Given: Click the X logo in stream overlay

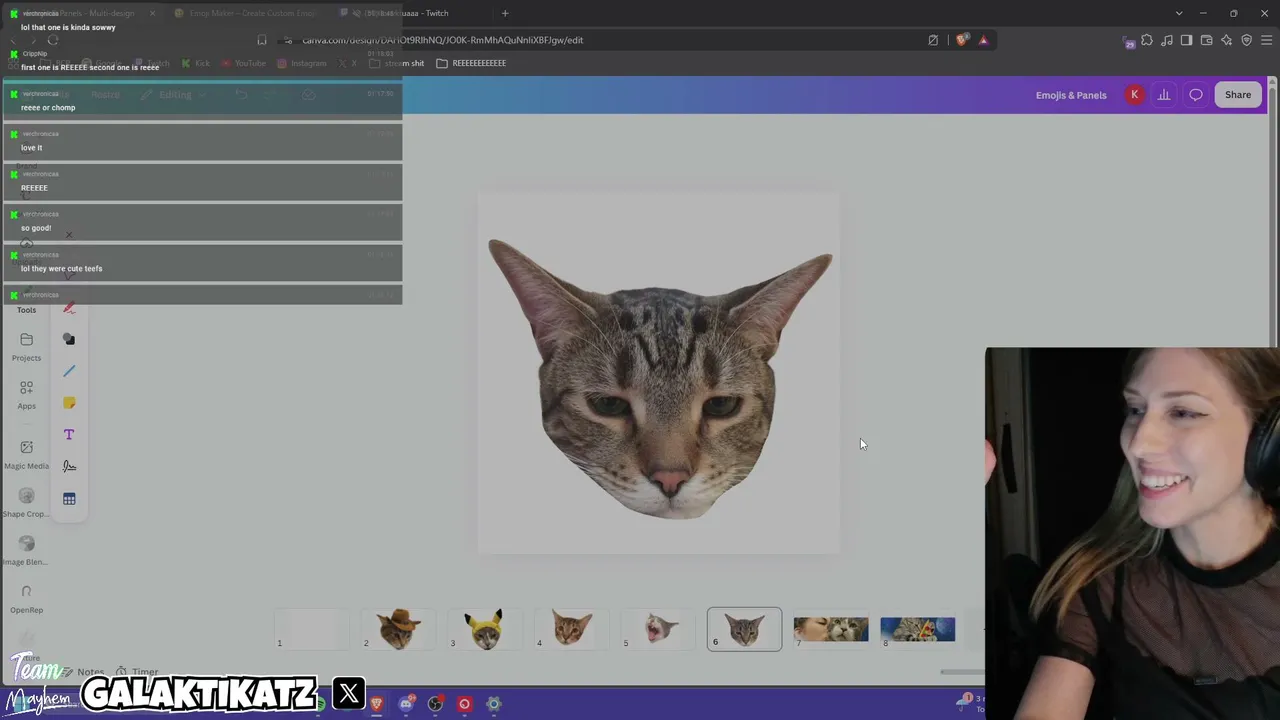Looking at the screenshot, I should click(349, 693).
